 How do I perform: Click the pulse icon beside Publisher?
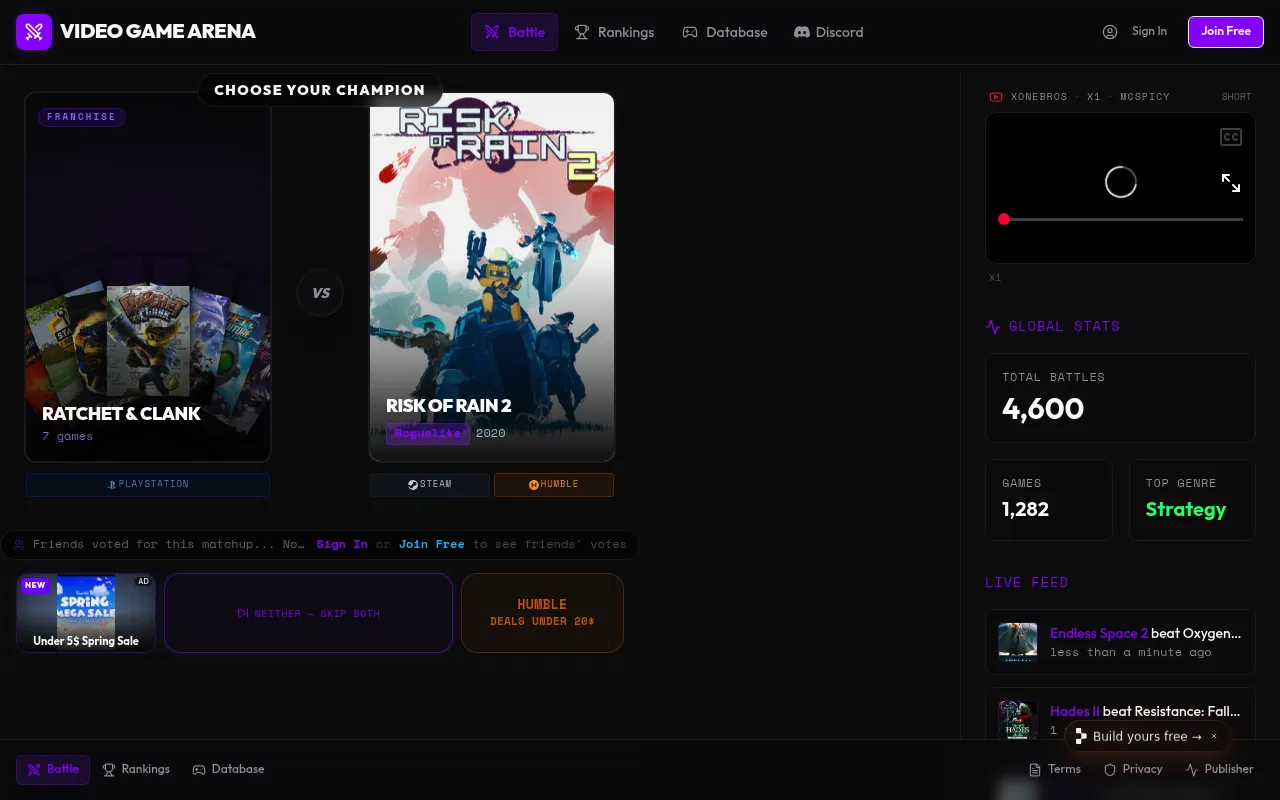point(1192,770)
